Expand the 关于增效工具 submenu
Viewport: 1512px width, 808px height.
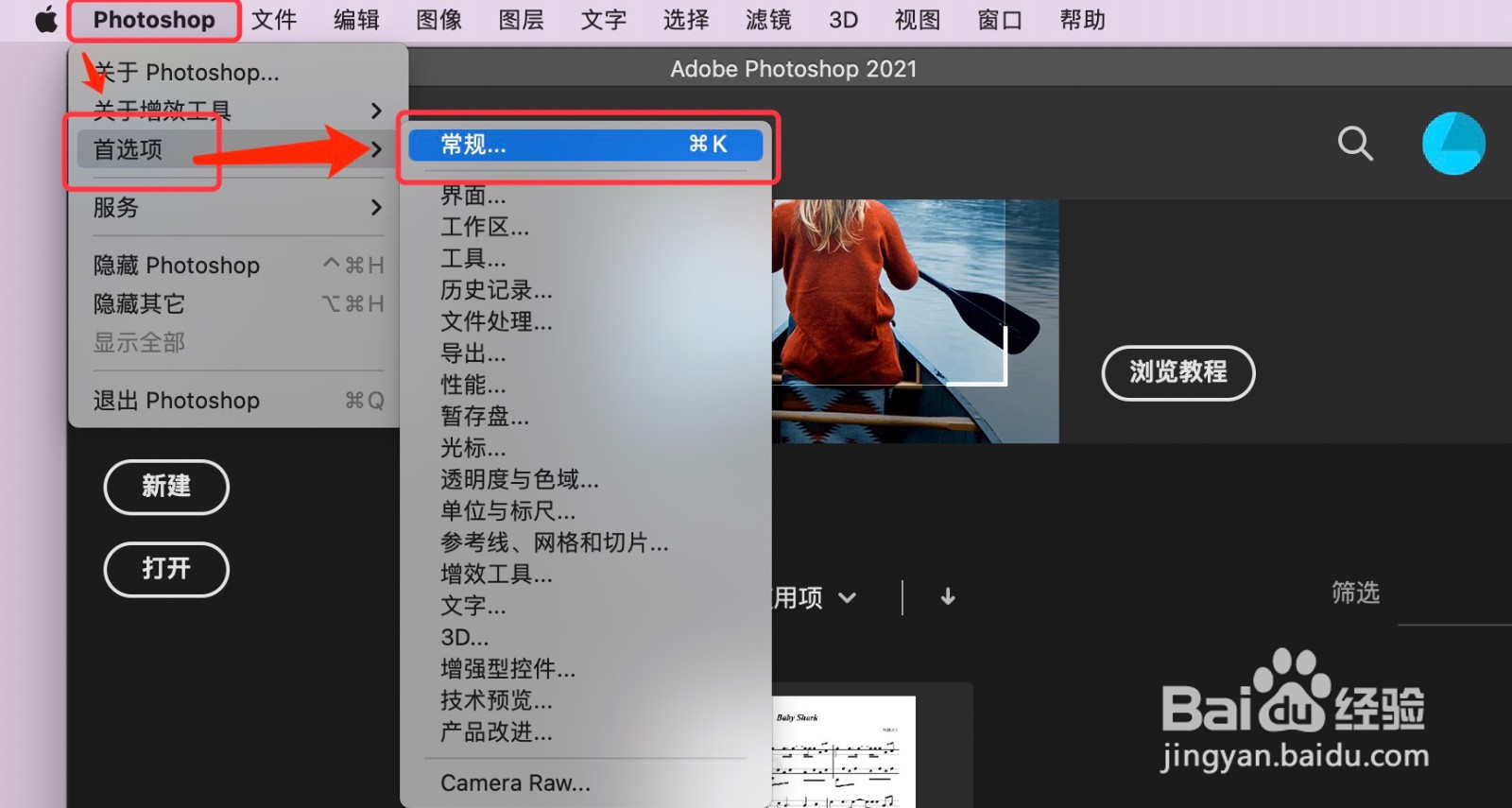[x=238, y=111]
